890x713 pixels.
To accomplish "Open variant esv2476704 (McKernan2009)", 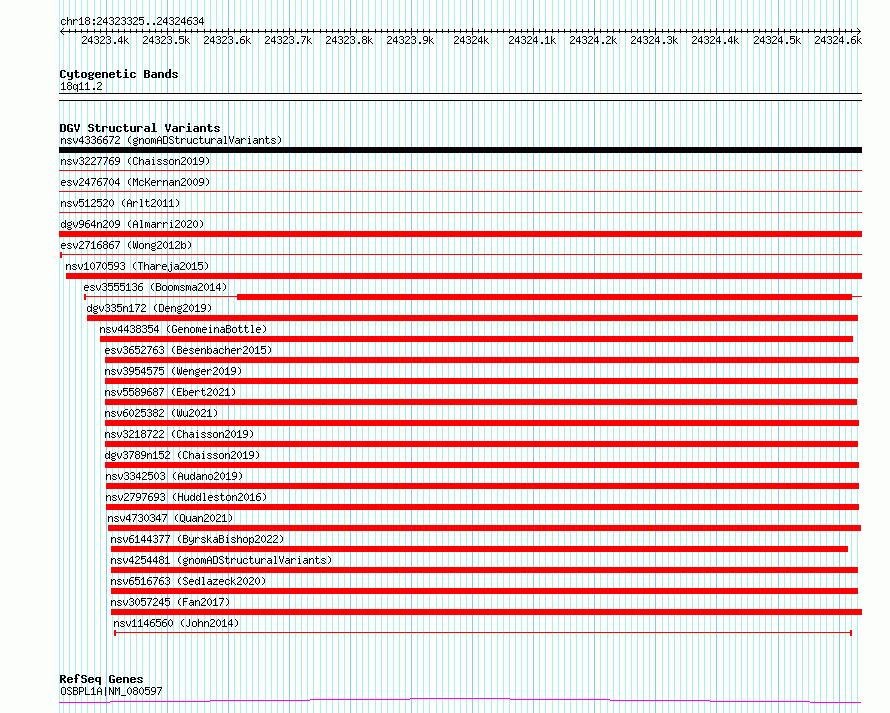I will pos(135,182).
